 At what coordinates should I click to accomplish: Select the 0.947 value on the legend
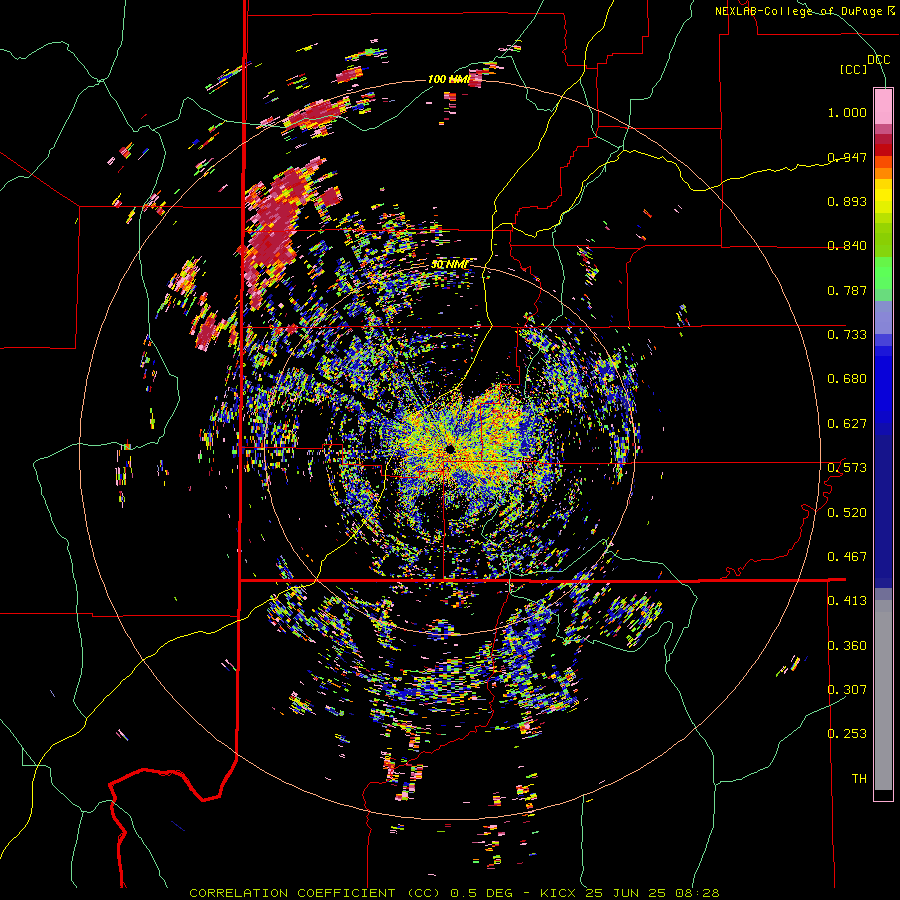847,157
